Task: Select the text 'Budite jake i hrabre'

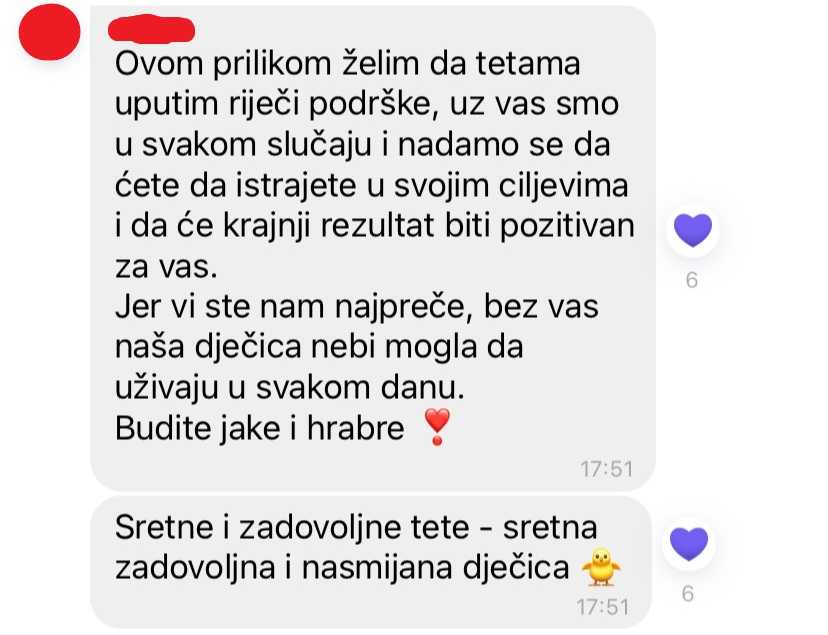Action: click(260, 428)
